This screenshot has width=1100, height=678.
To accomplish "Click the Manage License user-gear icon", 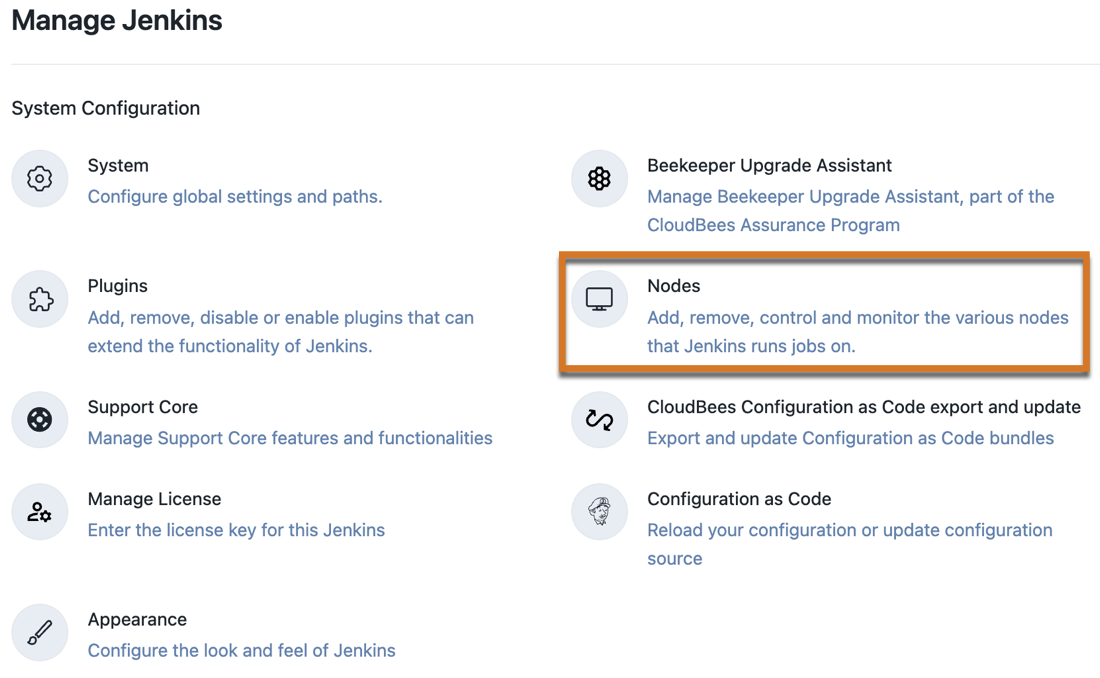I will [x=39, y=512].
